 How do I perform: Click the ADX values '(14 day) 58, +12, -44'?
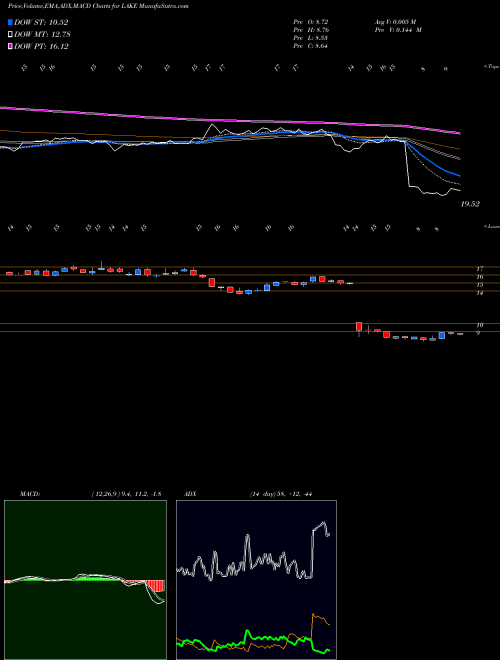point(280,494)
